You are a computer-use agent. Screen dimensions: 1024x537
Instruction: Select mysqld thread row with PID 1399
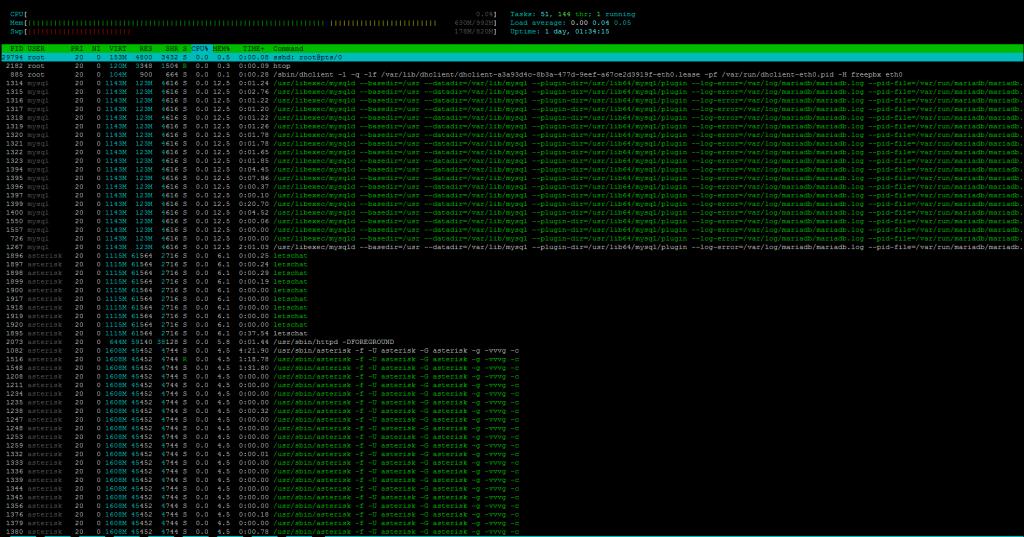512,204
